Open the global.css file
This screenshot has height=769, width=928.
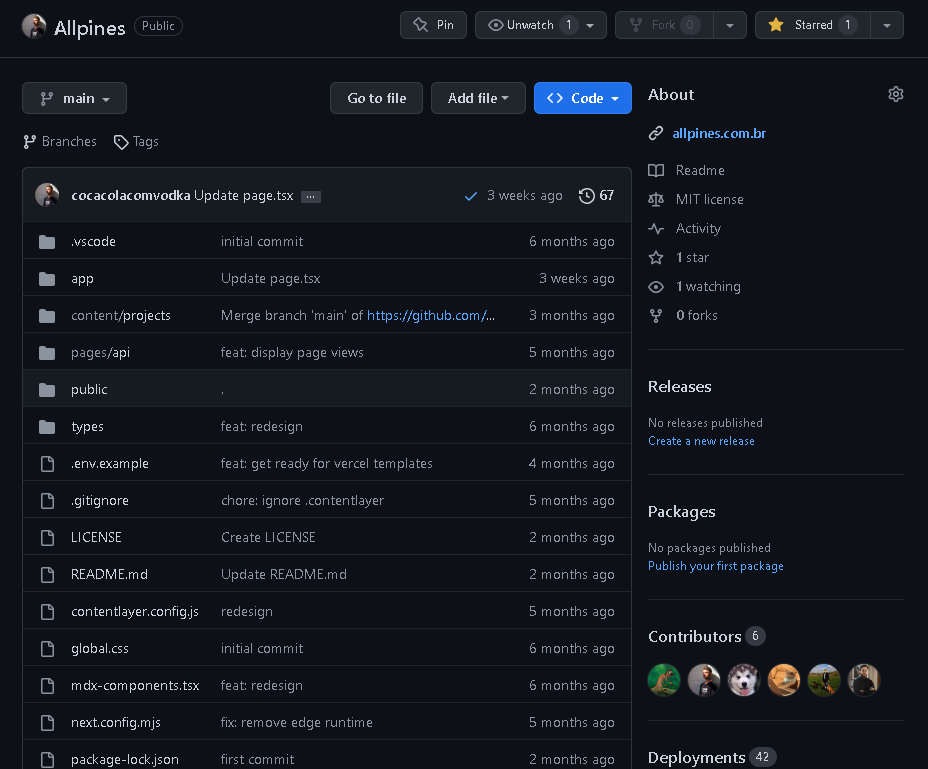click(100, 648)
